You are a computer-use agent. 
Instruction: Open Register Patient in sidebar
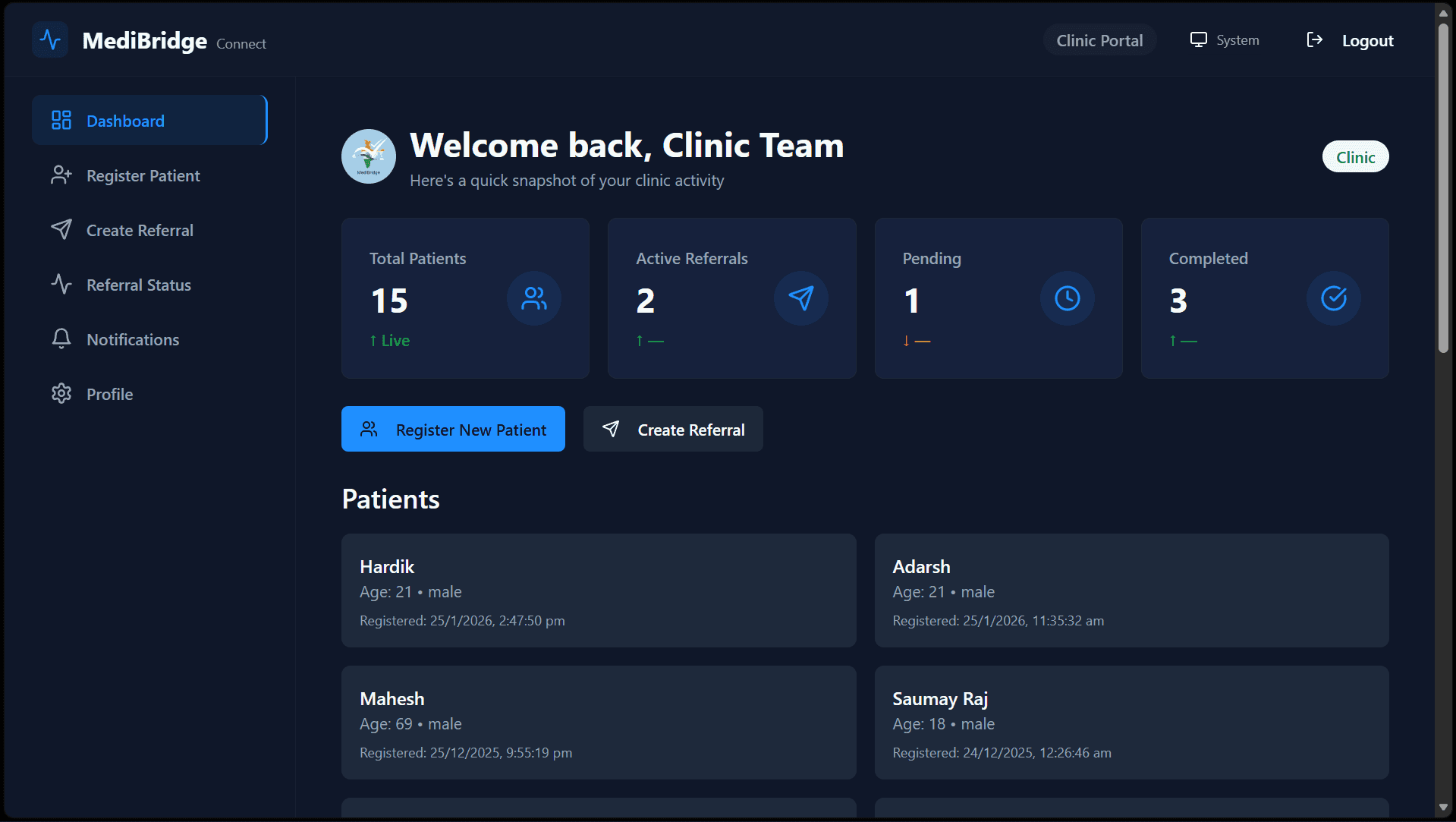pos(149,175)
